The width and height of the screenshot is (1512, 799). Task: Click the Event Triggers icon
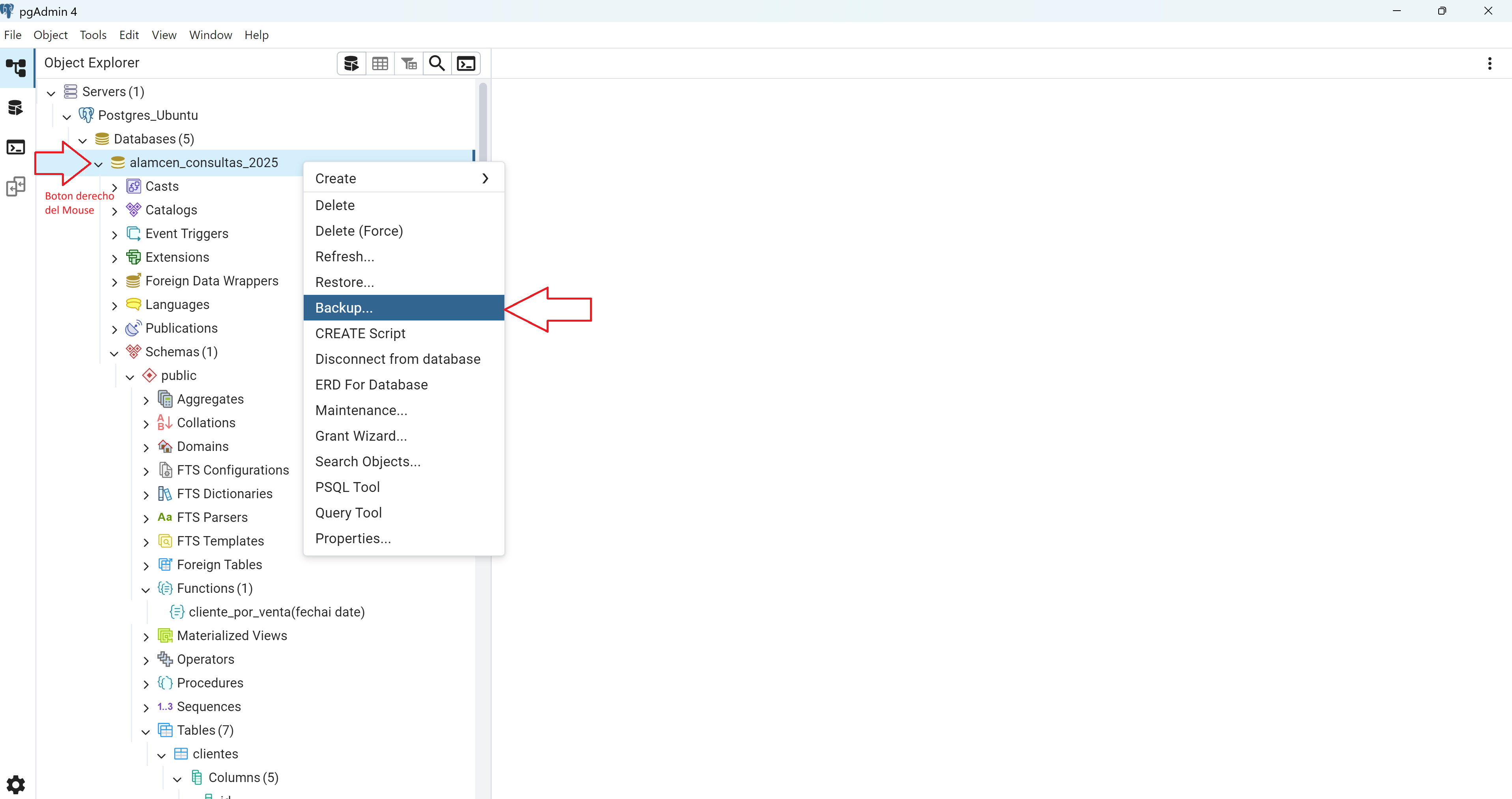(134, 233)
